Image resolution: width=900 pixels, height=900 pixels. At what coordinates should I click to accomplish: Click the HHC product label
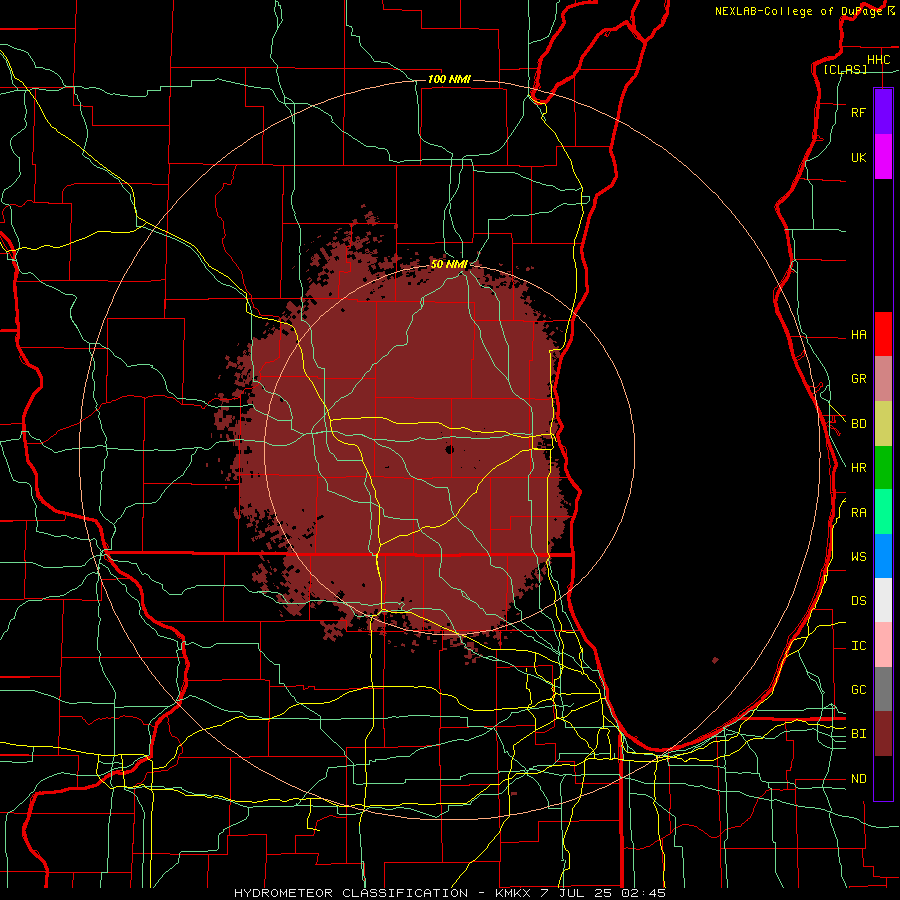click(x=878, y=60)
